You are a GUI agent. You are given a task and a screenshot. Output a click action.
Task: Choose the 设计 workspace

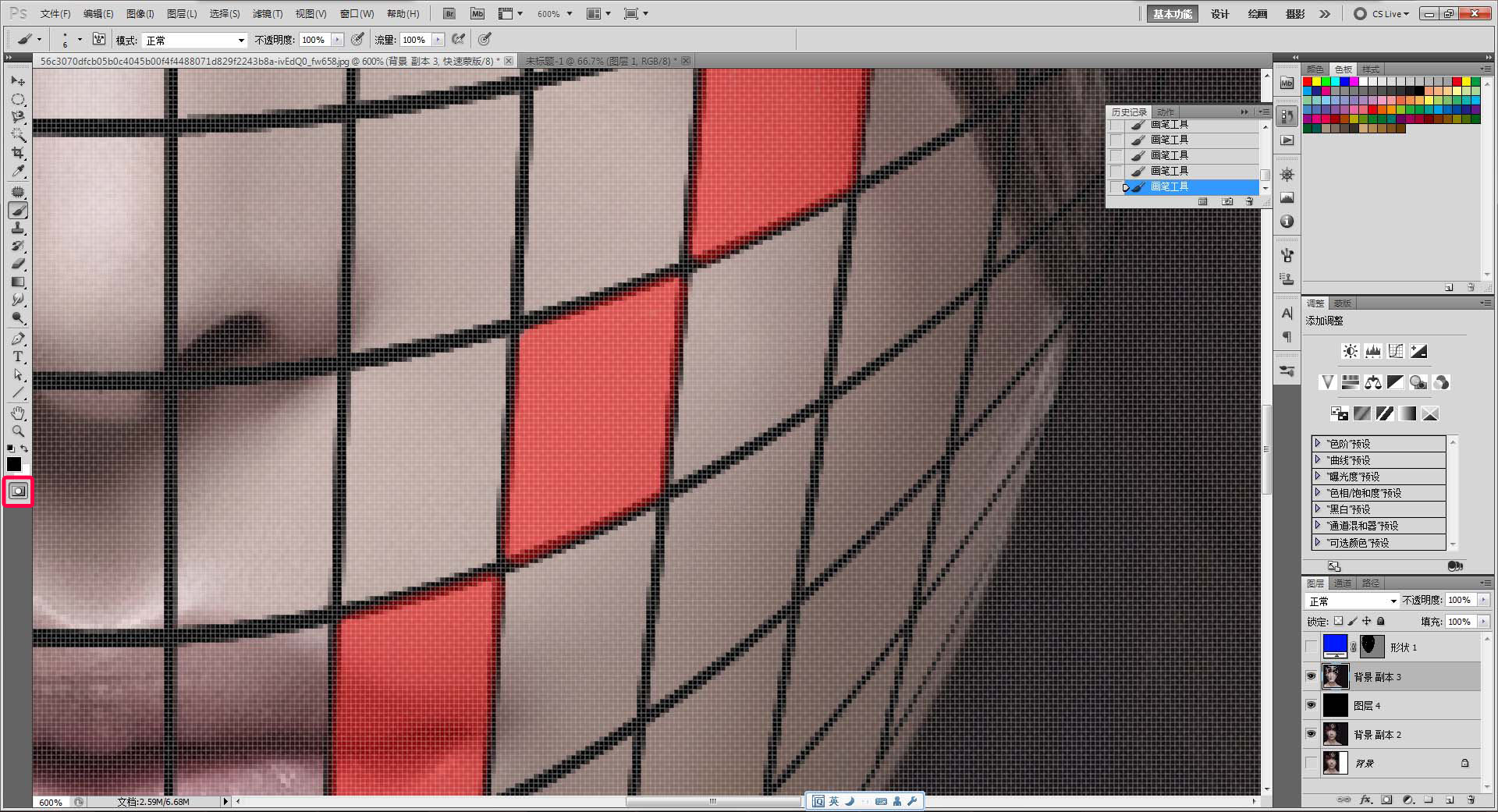1220,14
